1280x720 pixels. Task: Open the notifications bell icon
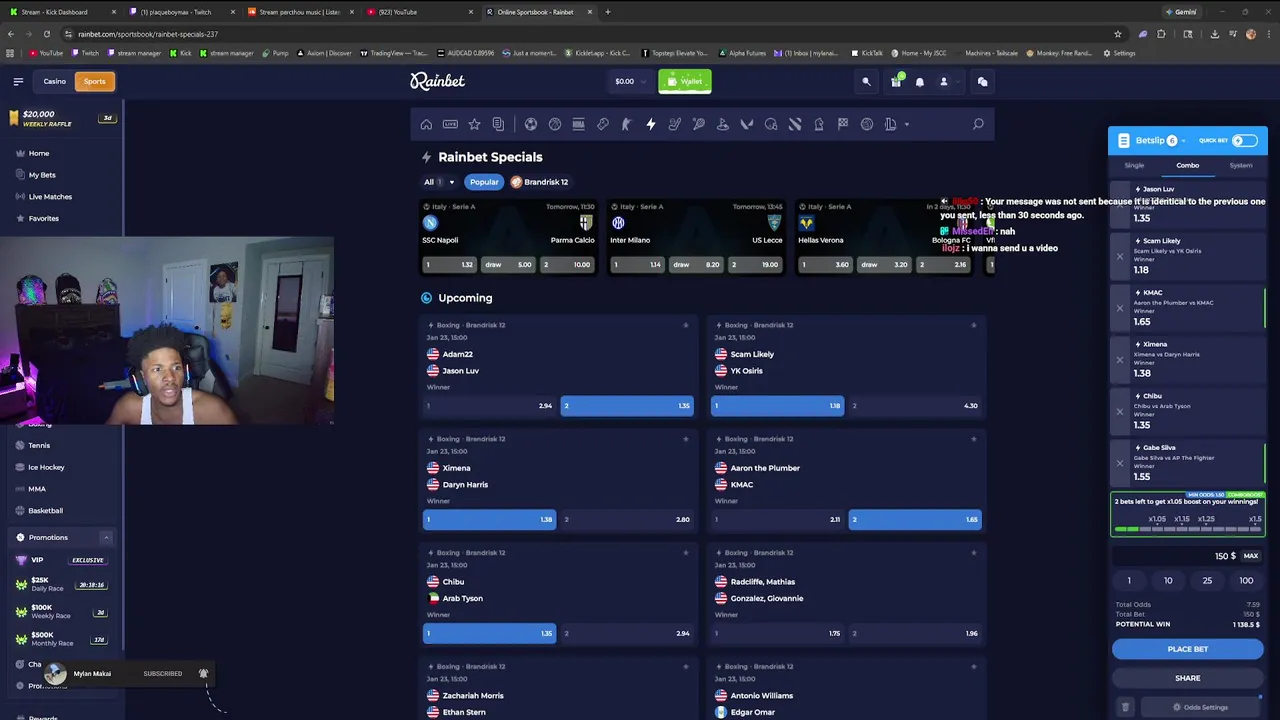(920, 82)
